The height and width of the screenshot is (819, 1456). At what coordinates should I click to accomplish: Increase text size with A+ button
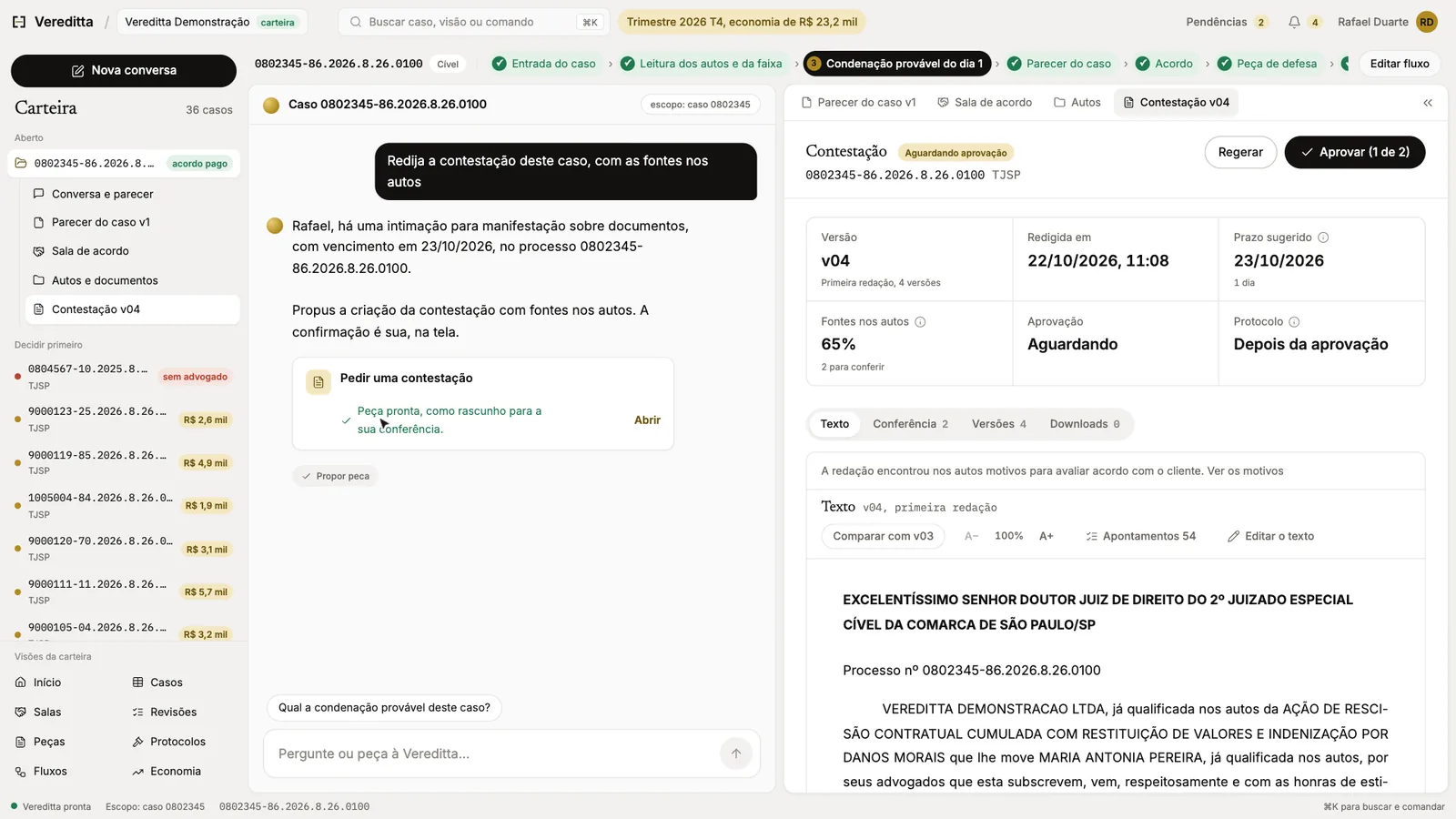click(1046, 536)
